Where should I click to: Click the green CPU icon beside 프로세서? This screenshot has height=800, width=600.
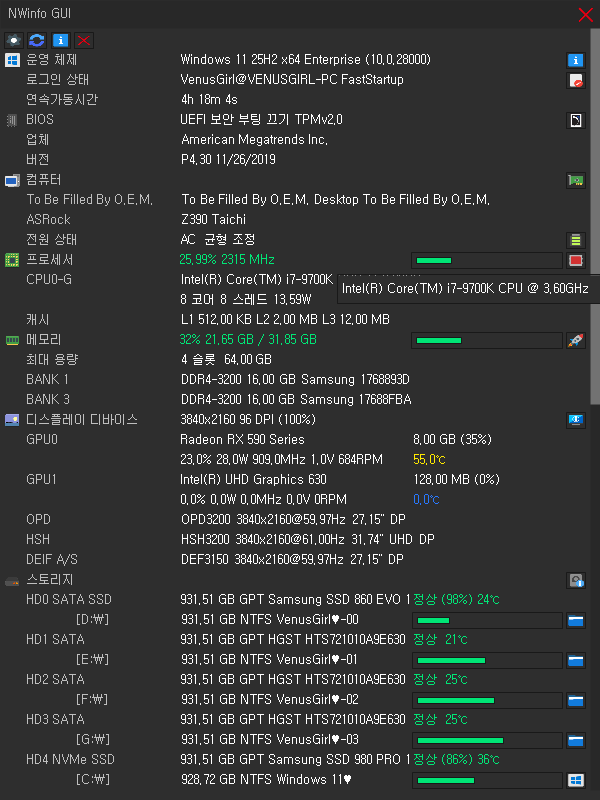[12, 260]
